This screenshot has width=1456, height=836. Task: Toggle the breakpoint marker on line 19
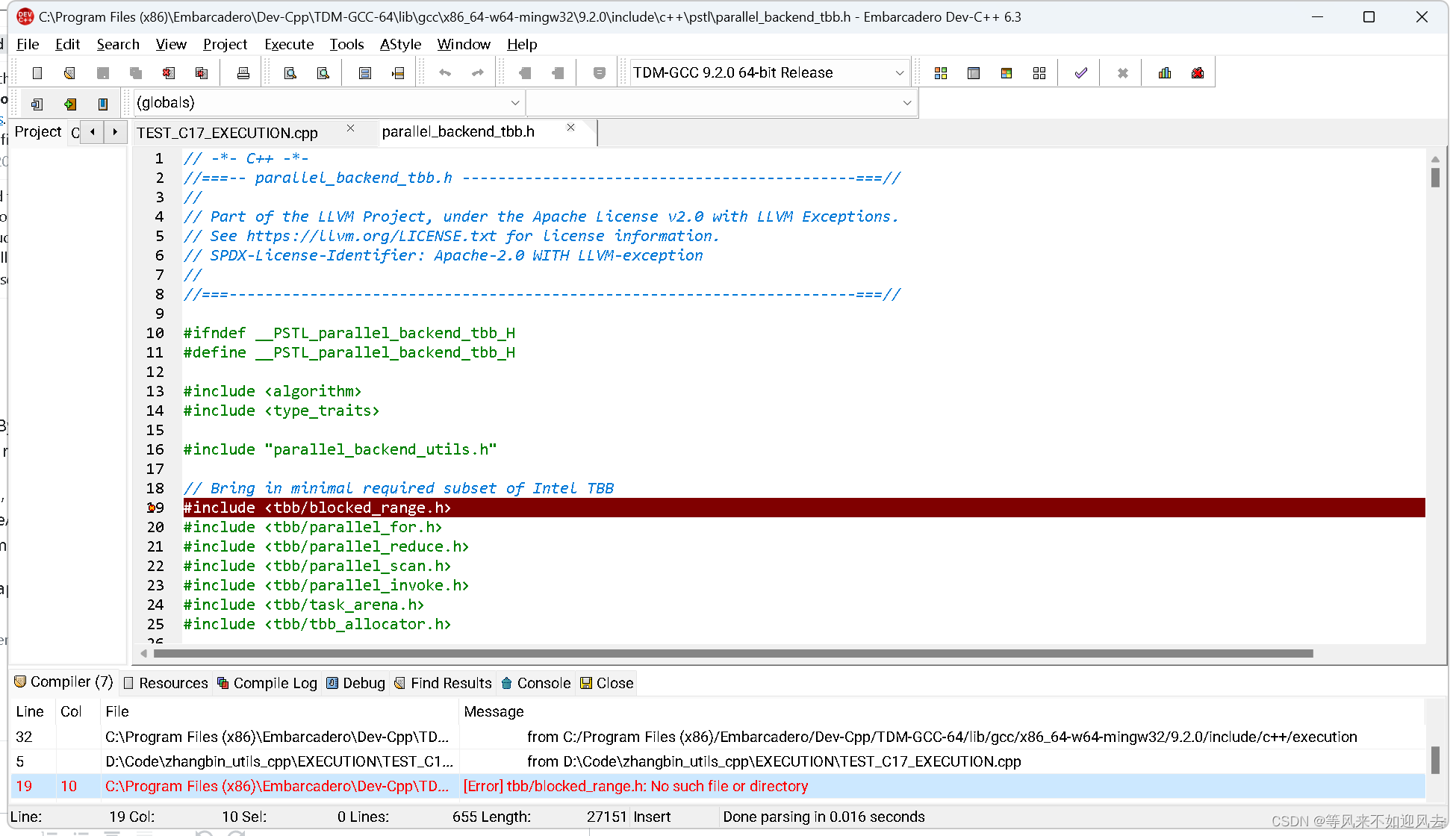tap(152, 508)
